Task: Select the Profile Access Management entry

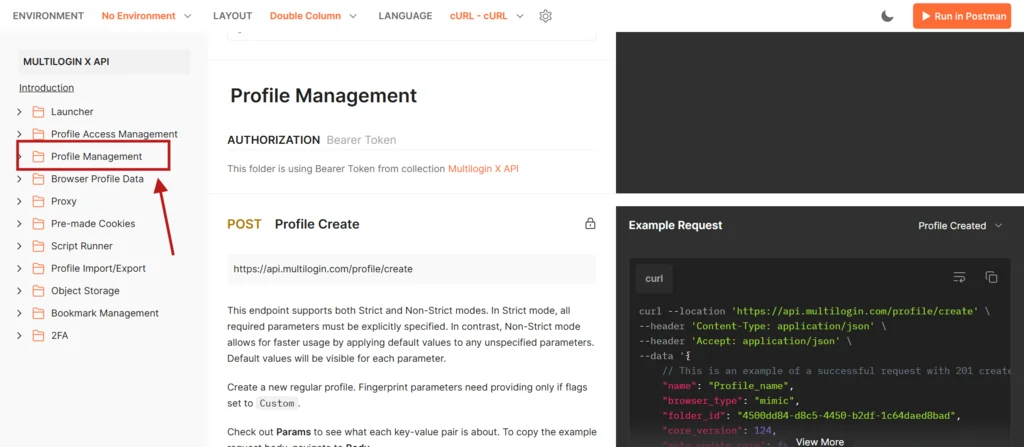Action: point(114,134)
